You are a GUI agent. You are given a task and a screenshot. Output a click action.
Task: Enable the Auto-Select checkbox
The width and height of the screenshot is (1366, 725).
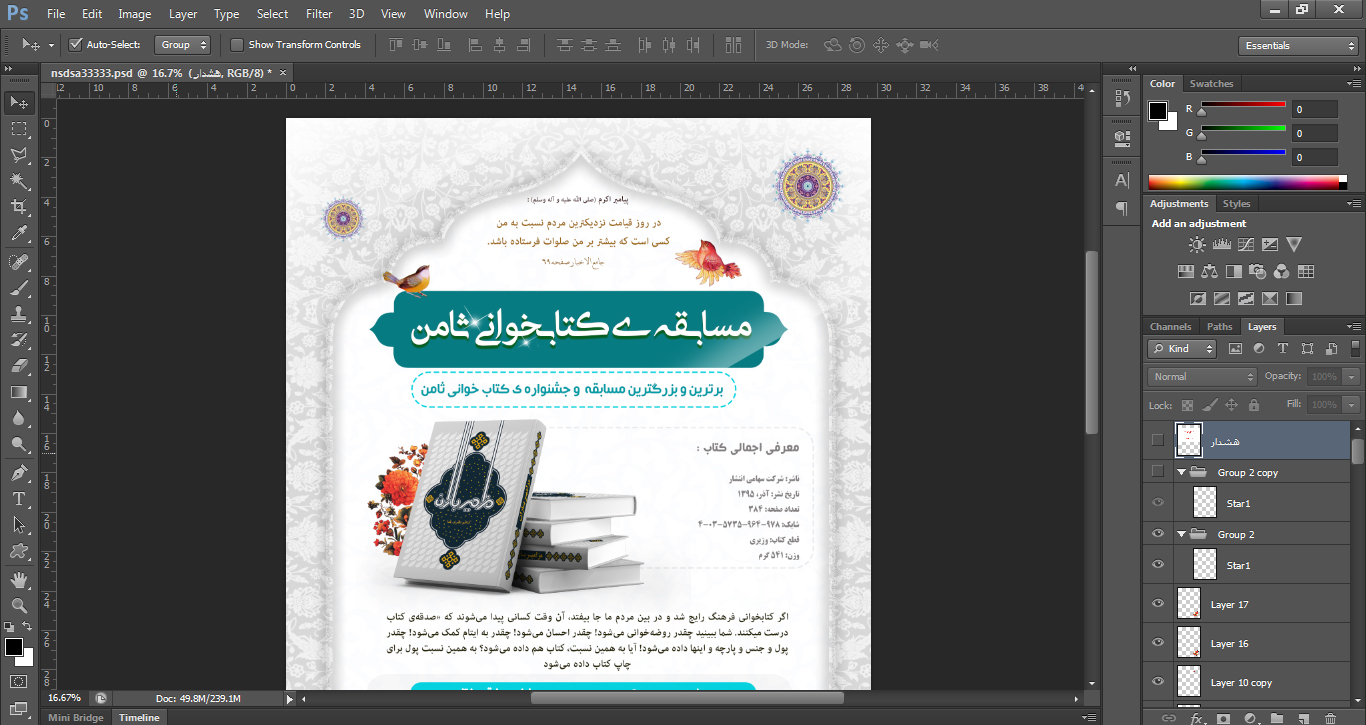pos(75,45)
